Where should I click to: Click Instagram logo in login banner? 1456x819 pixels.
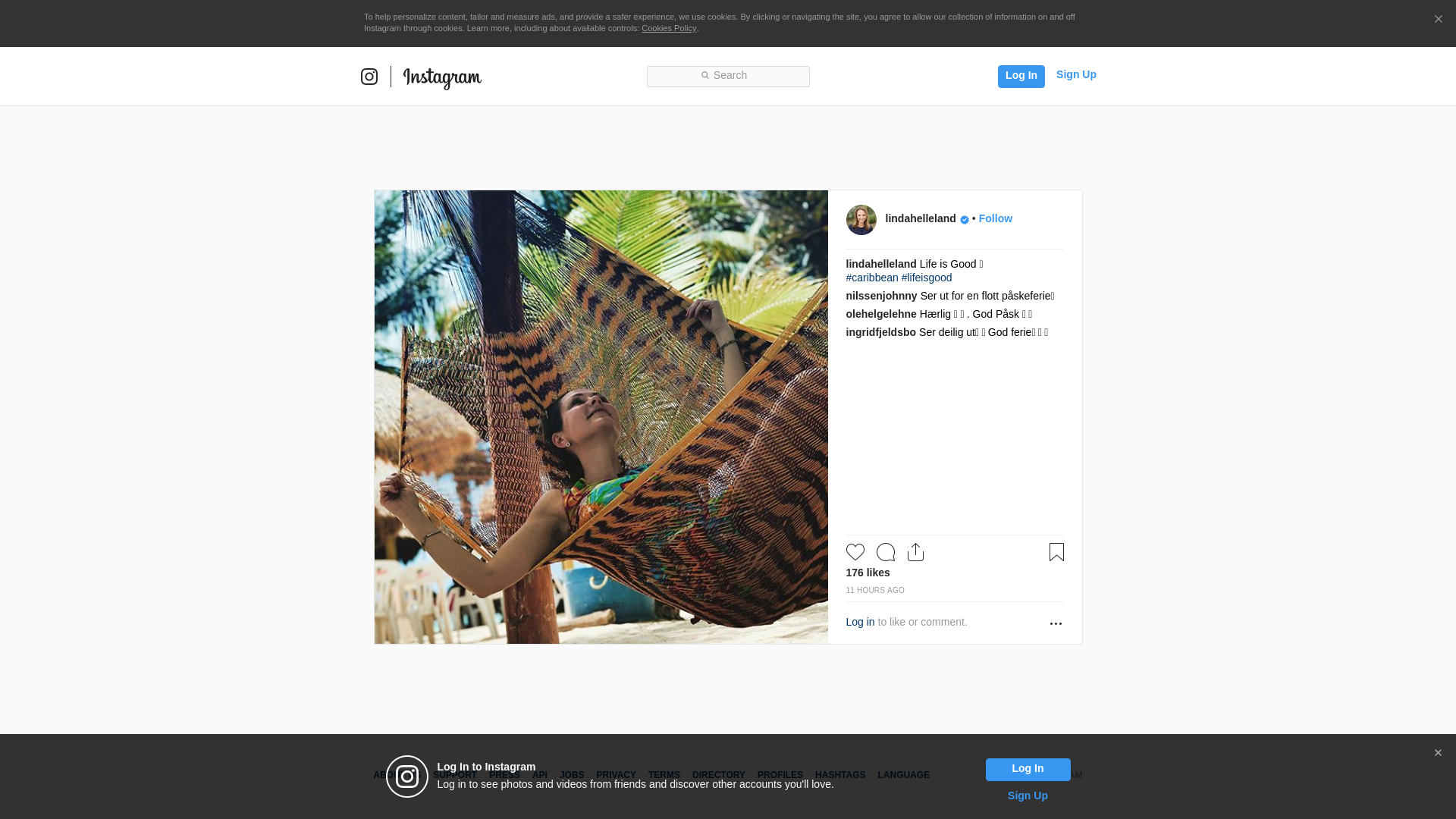click(407, 777)
